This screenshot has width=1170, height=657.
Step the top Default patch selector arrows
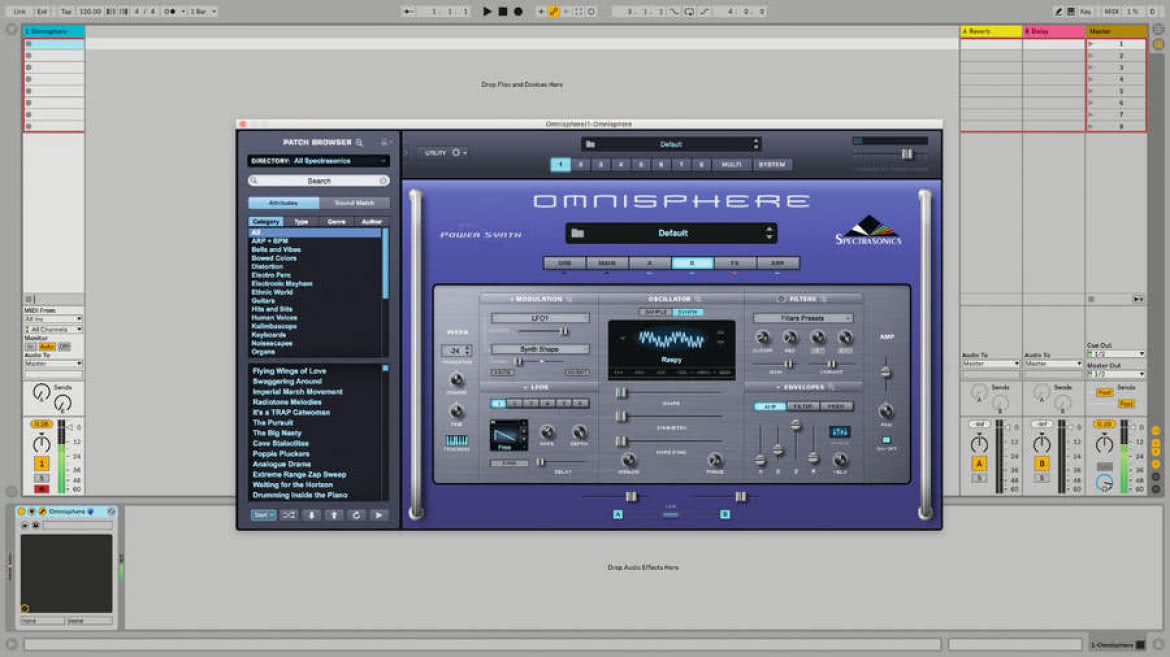pyautogui.click(x=756, y=144)
